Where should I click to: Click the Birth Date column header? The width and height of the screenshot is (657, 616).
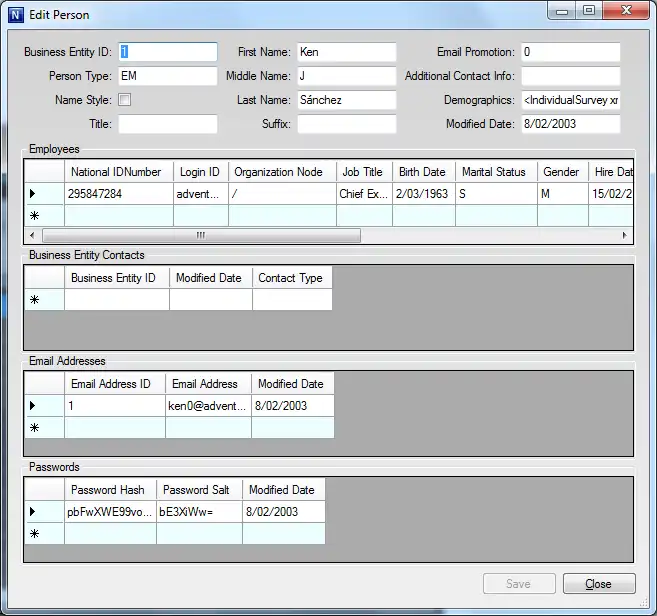click(x=424, y=172)
